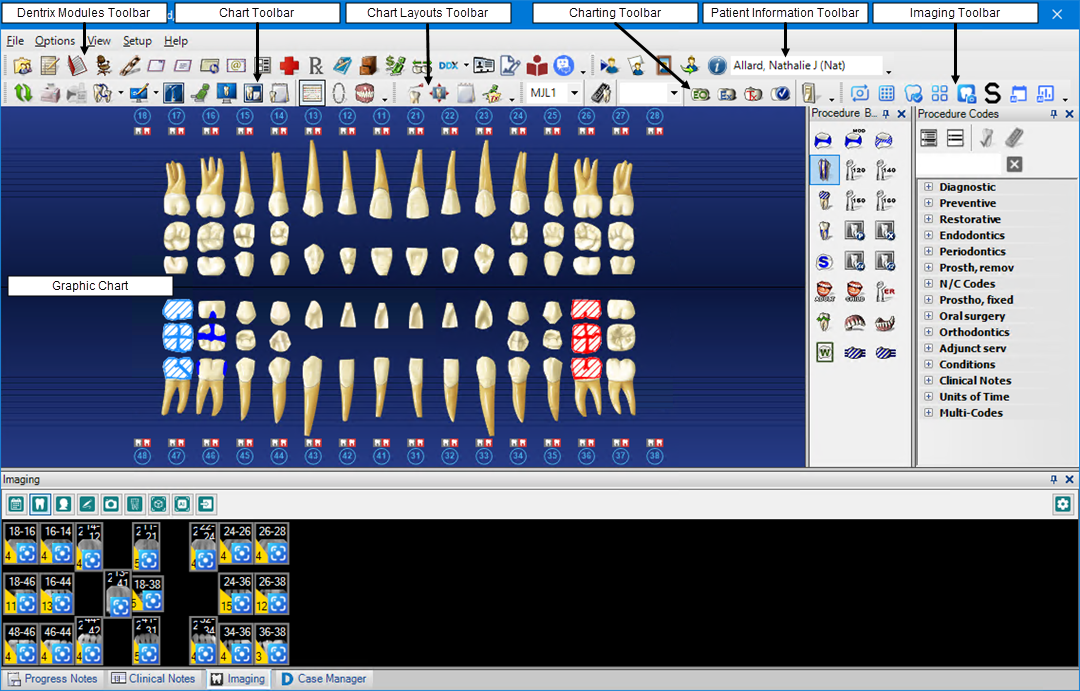Toggle the pin on Imaging panel
This screenshot has height=691, width=1080.
coord(1053,479)
